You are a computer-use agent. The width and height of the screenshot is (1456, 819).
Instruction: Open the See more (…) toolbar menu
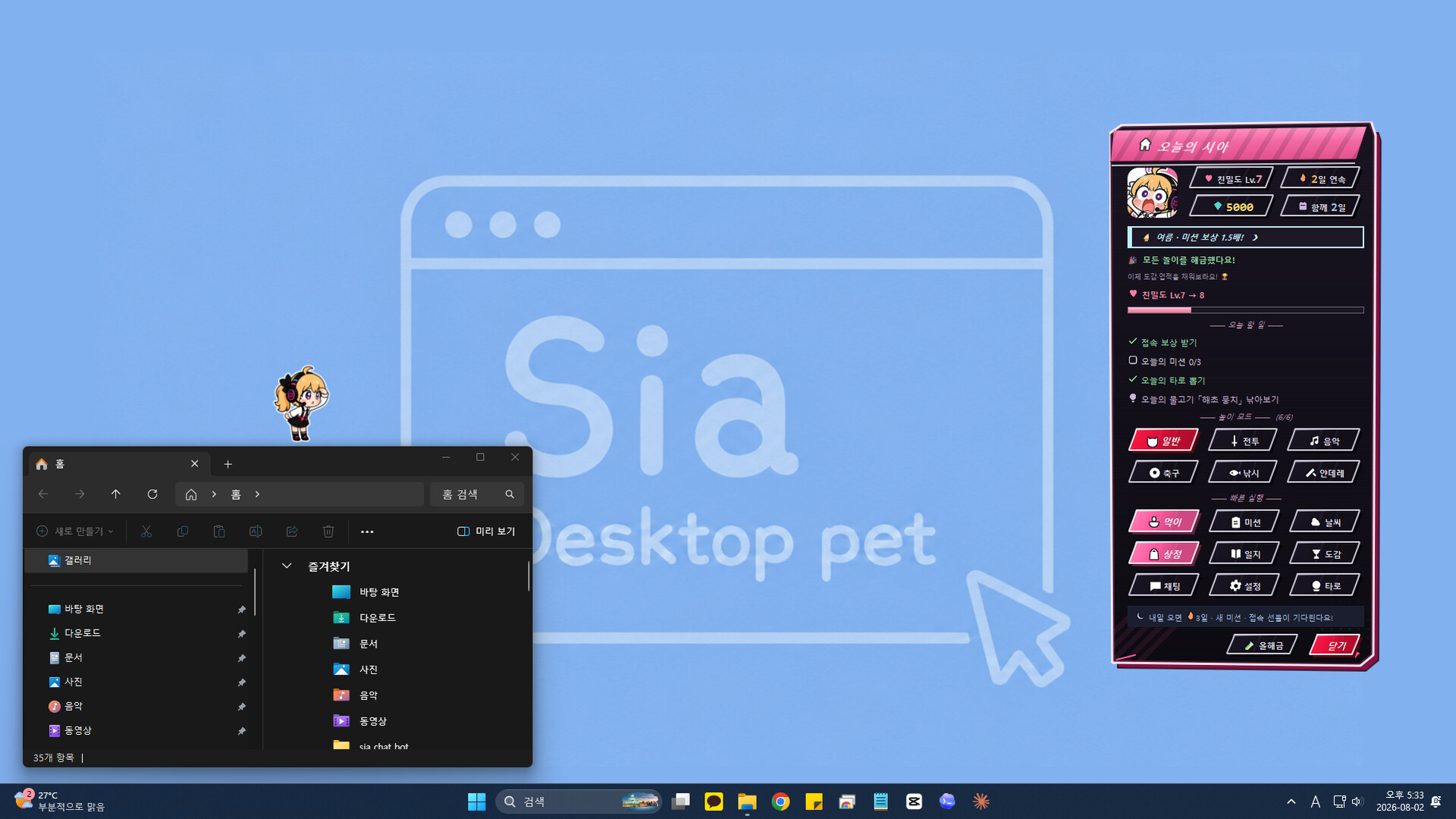coord(367,532)
